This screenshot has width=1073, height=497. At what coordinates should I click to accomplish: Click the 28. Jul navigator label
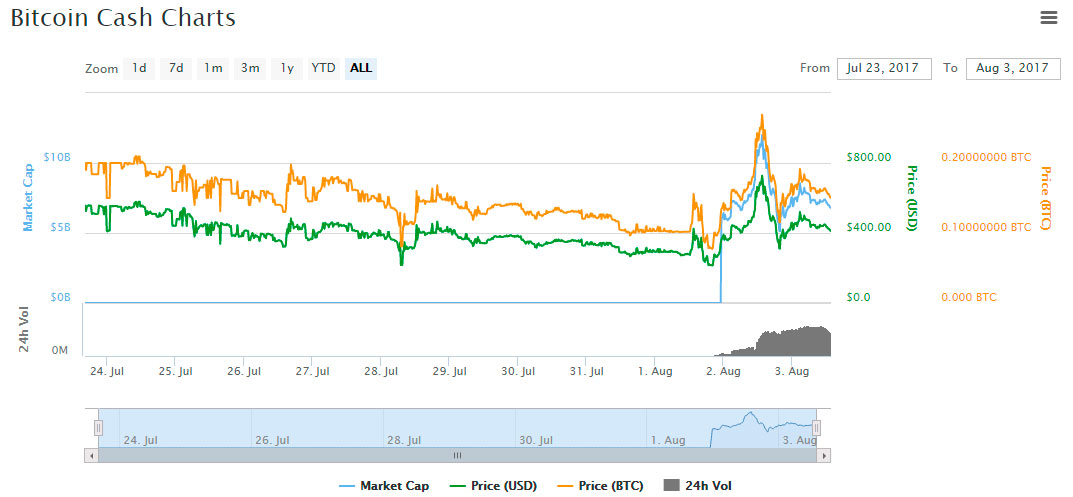[x=405, y=440]
